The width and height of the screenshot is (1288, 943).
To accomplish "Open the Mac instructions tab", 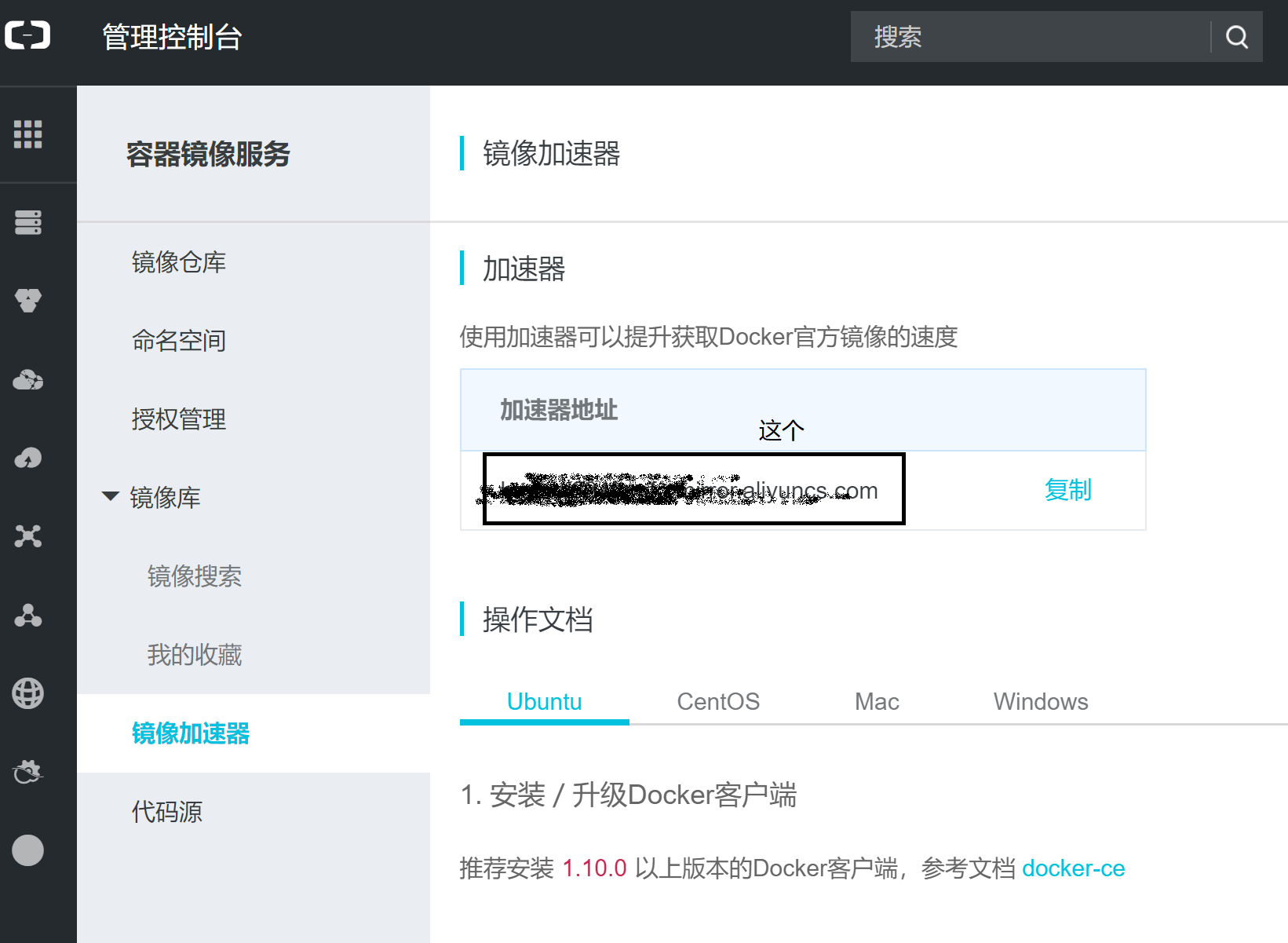I will tap(876, 701).
